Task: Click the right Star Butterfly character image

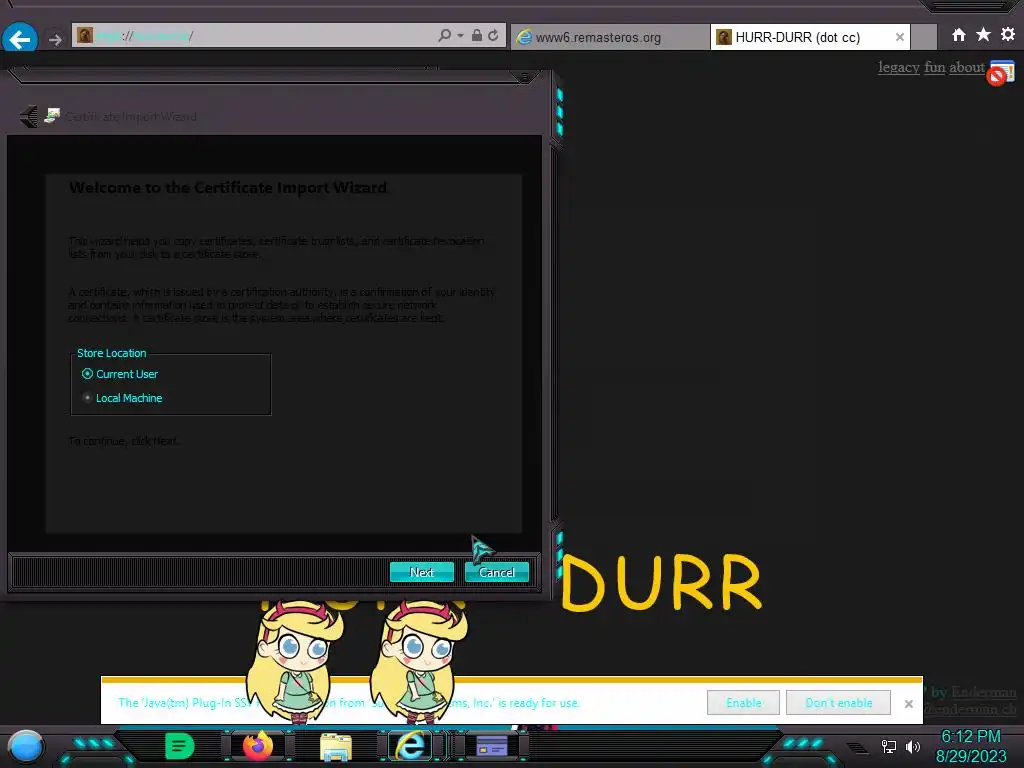Action: [419, 661]
